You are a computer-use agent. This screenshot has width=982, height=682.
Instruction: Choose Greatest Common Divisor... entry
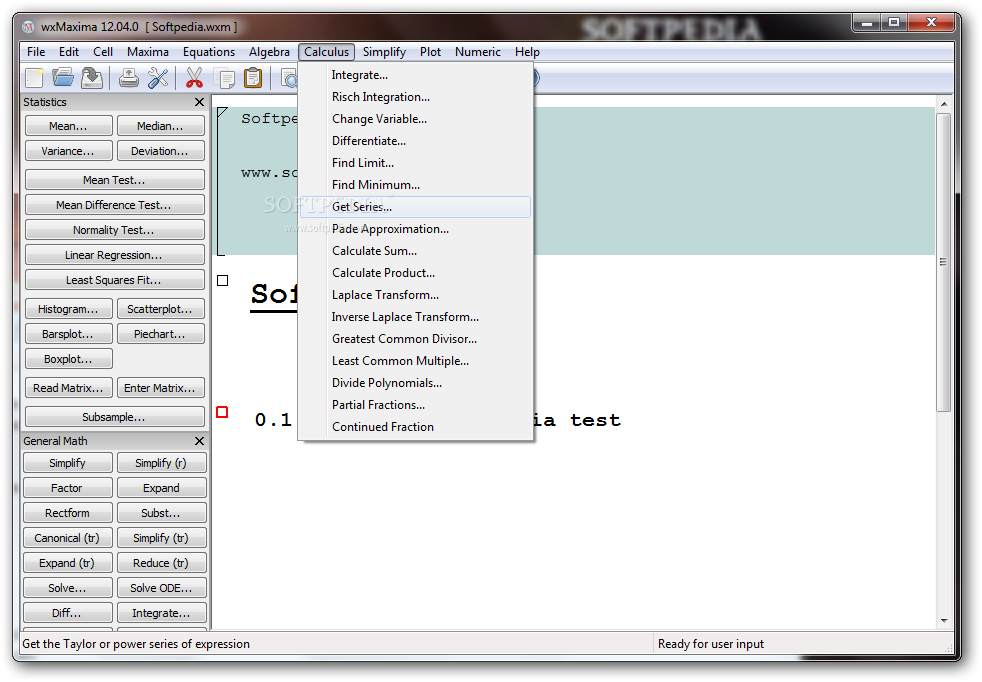click(x=415, y=339)
